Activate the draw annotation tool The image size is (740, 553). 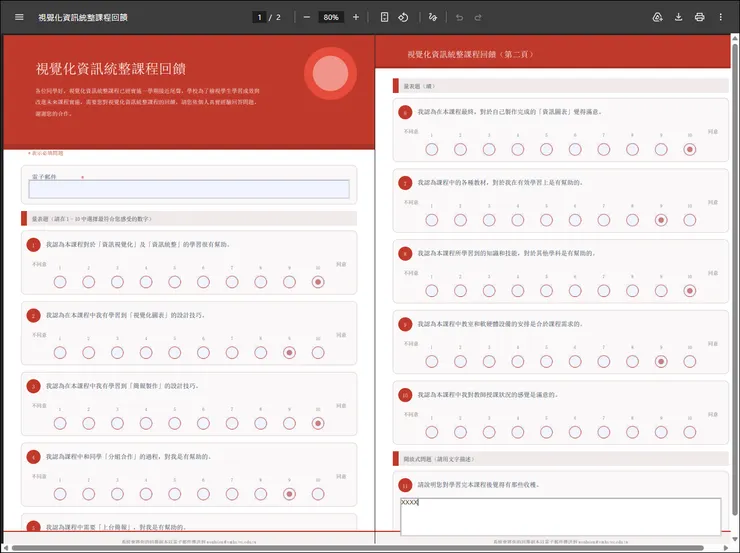click(433, 17)
